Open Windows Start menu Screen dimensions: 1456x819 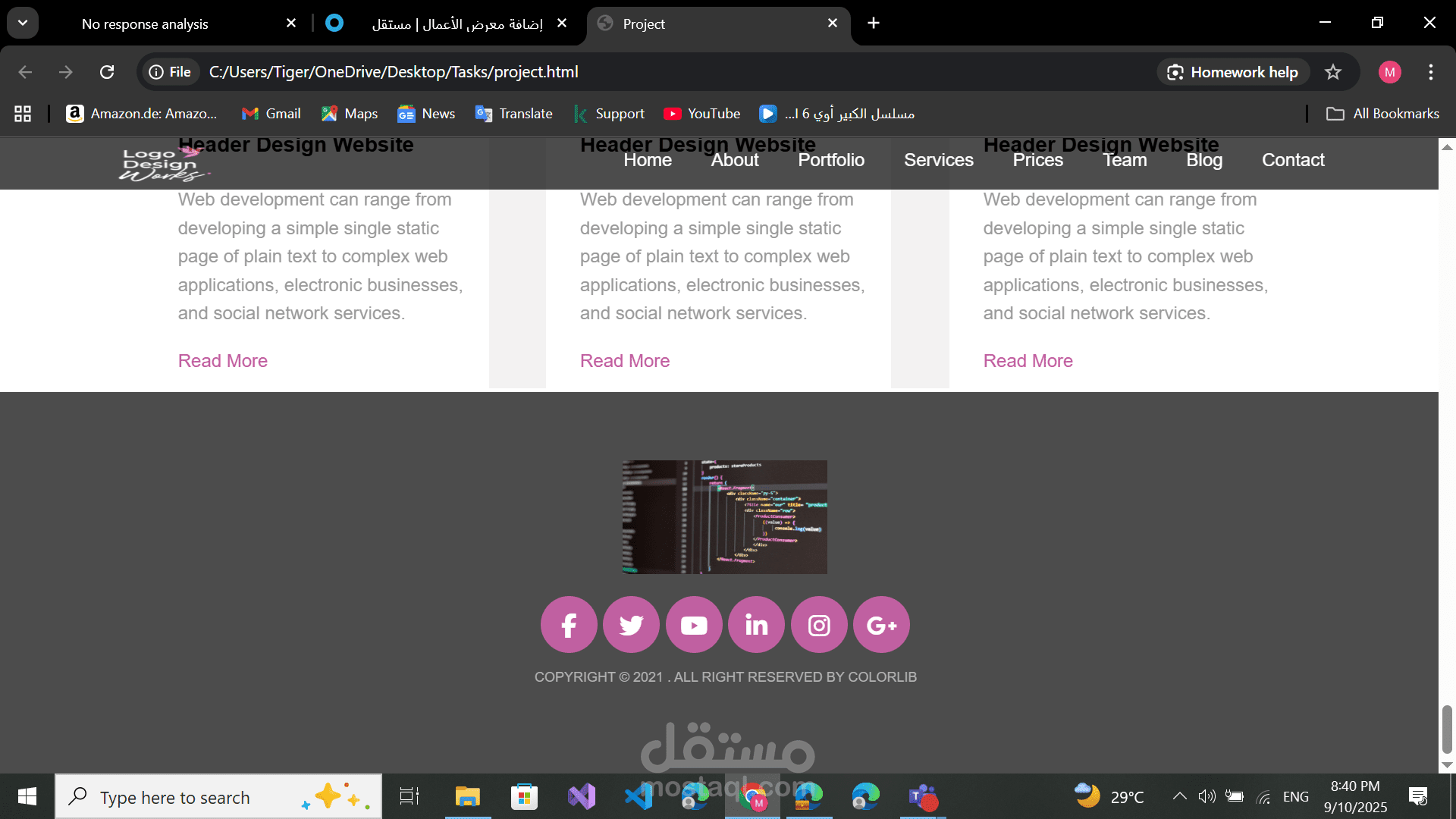(27, 796)
